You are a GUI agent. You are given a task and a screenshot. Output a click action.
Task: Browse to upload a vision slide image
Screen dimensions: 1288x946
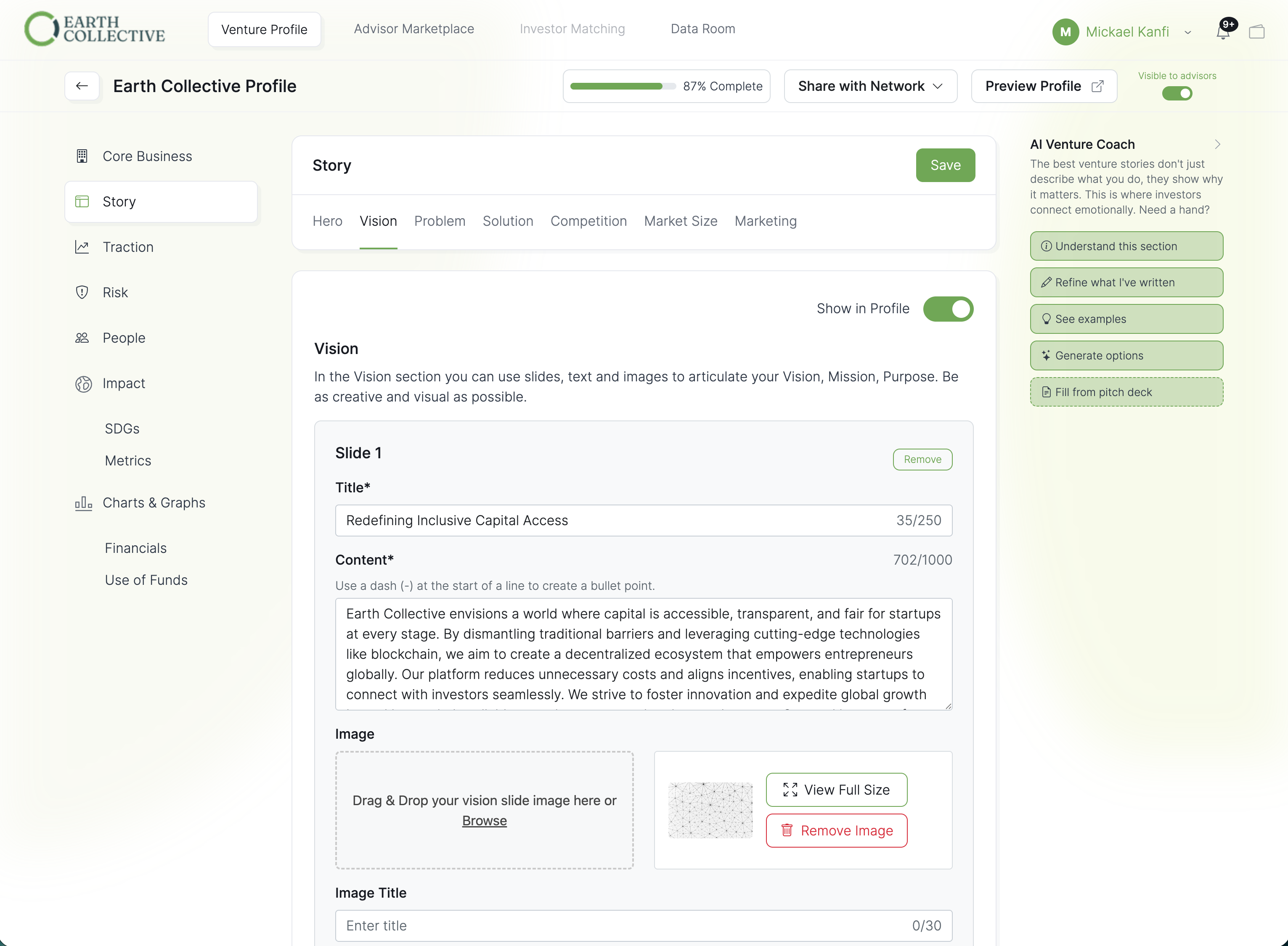tap(484, 820)
